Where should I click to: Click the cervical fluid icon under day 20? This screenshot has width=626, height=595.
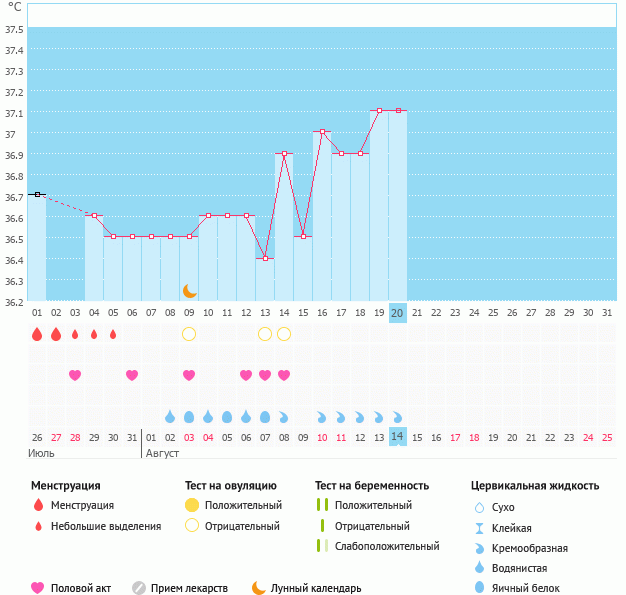(397, 416)
